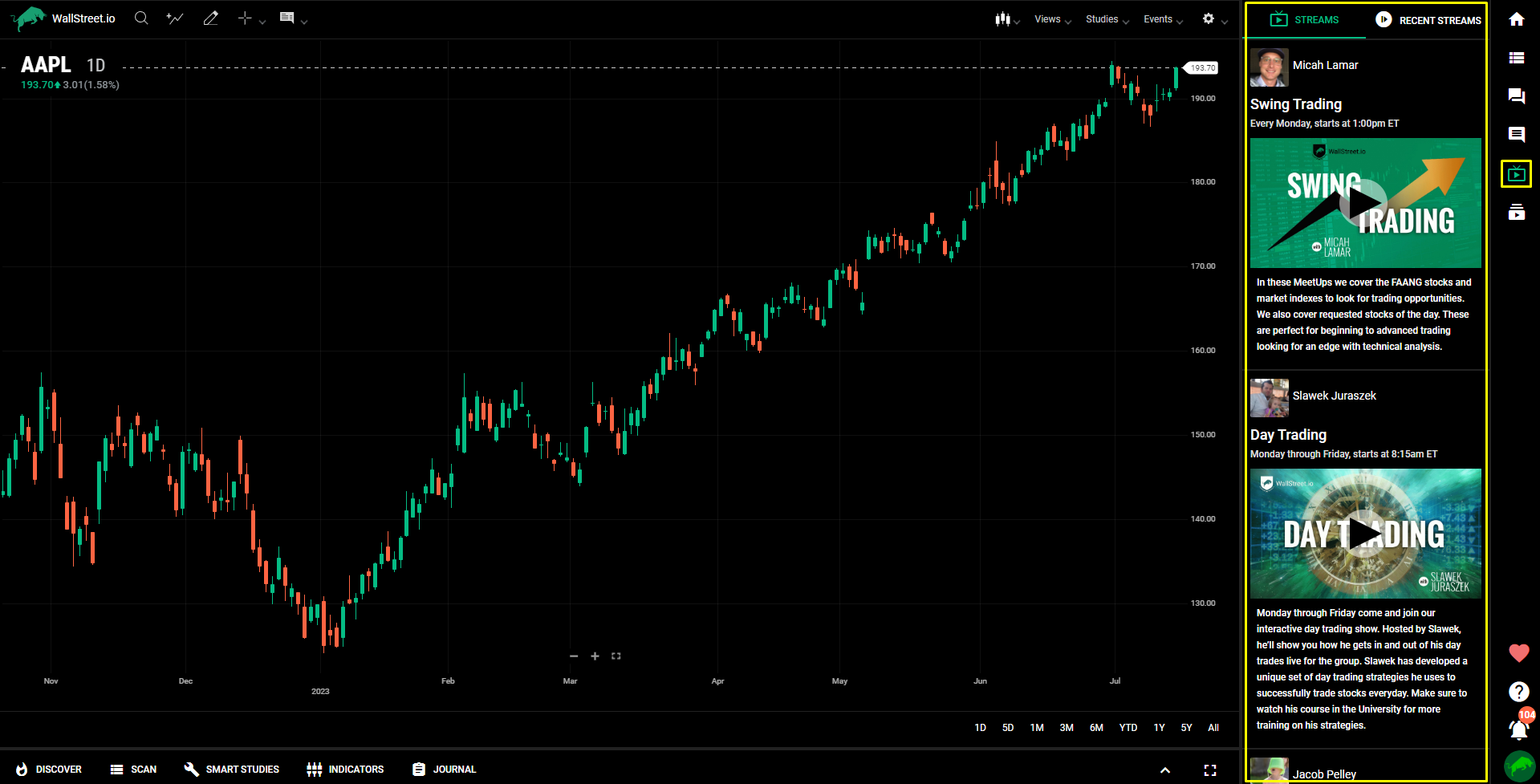Set chart range to 1Y
This screenshot has height=784, width=1540.
point(1159,728)
